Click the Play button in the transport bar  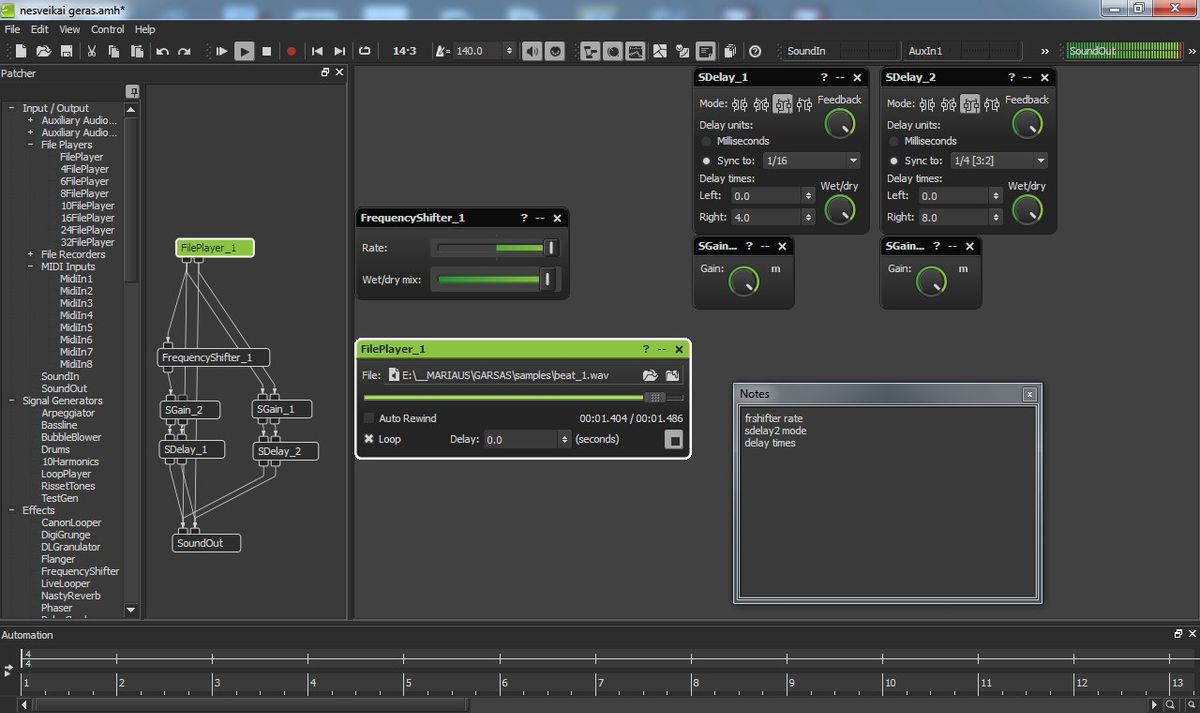(244, 51)
